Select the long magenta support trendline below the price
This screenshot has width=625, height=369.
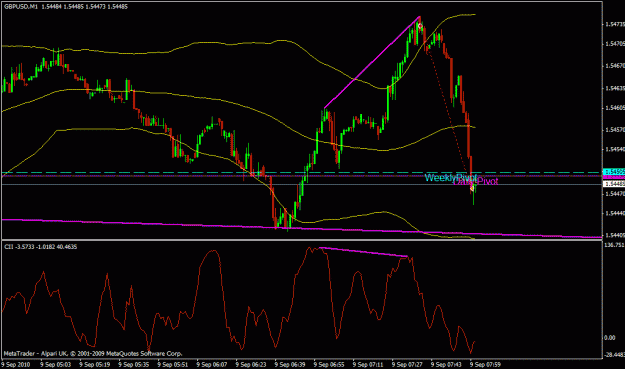click(x=302, y=228)
